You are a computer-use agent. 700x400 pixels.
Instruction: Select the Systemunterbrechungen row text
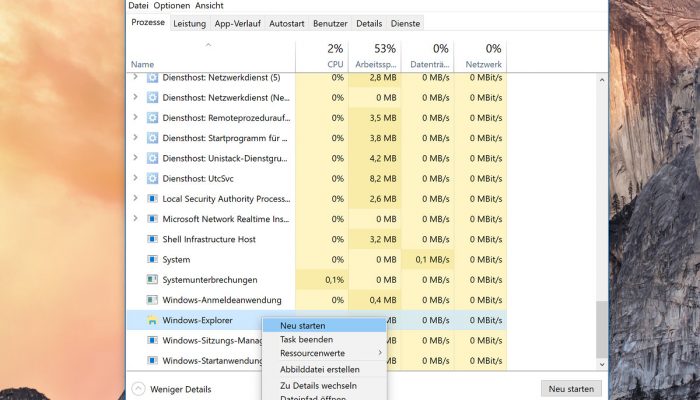(x=210, y=280)
